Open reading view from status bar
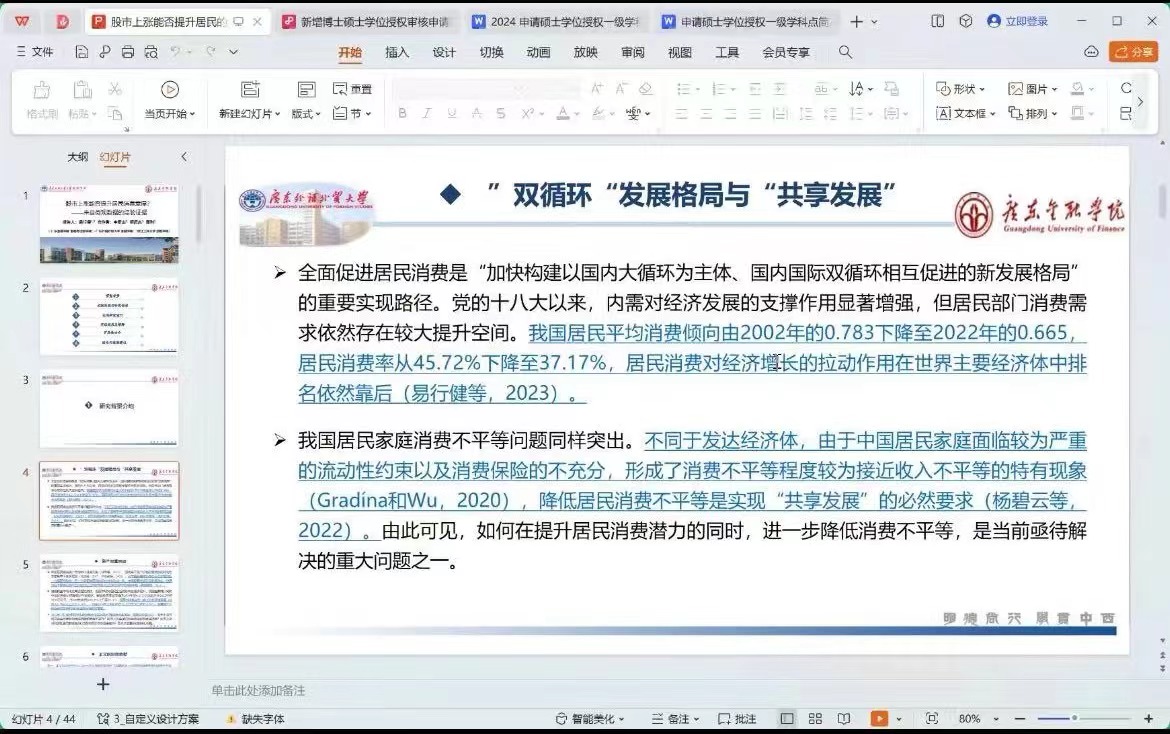The width and height of the screenshot is (1170, 734). tap(844, 718)
